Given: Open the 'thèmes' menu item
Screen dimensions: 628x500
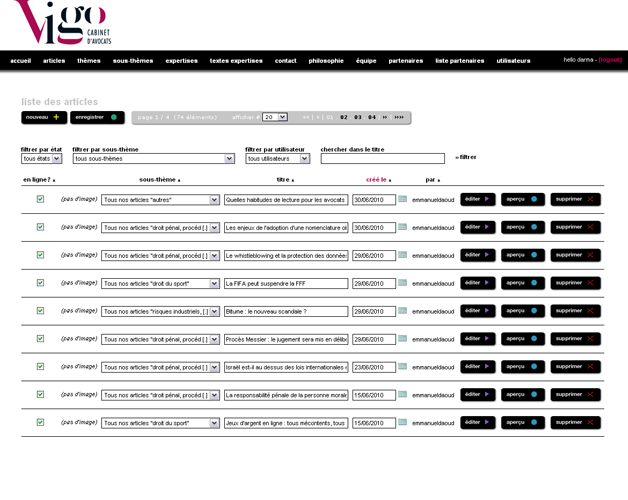Looking at the screenshot, I should 89,61.
